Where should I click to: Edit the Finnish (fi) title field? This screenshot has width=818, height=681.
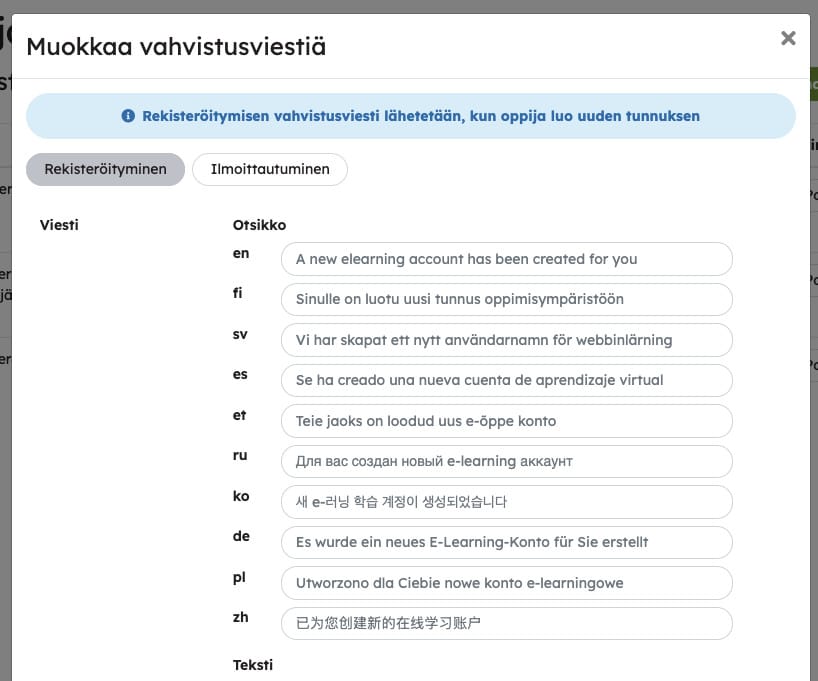click(x=507, y=299)
